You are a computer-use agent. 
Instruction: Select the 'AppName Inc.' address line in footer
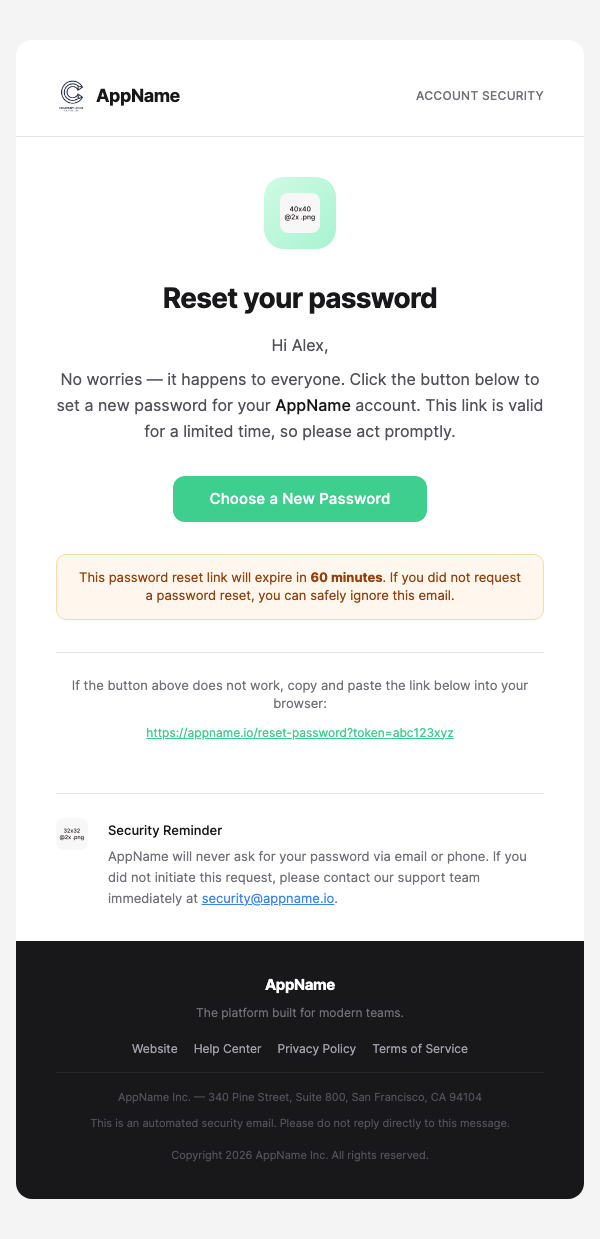[299, 1096]
